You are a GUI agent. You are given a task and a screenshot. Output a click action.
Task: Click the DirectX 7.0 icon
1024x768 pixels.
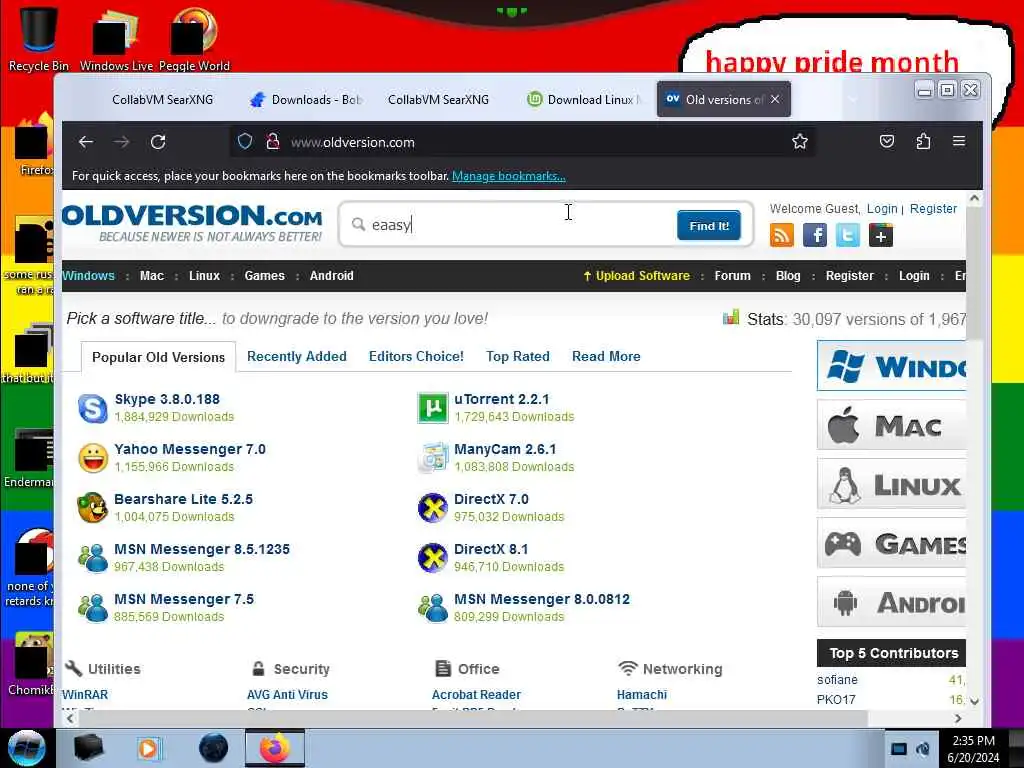[x=432, y=507]
